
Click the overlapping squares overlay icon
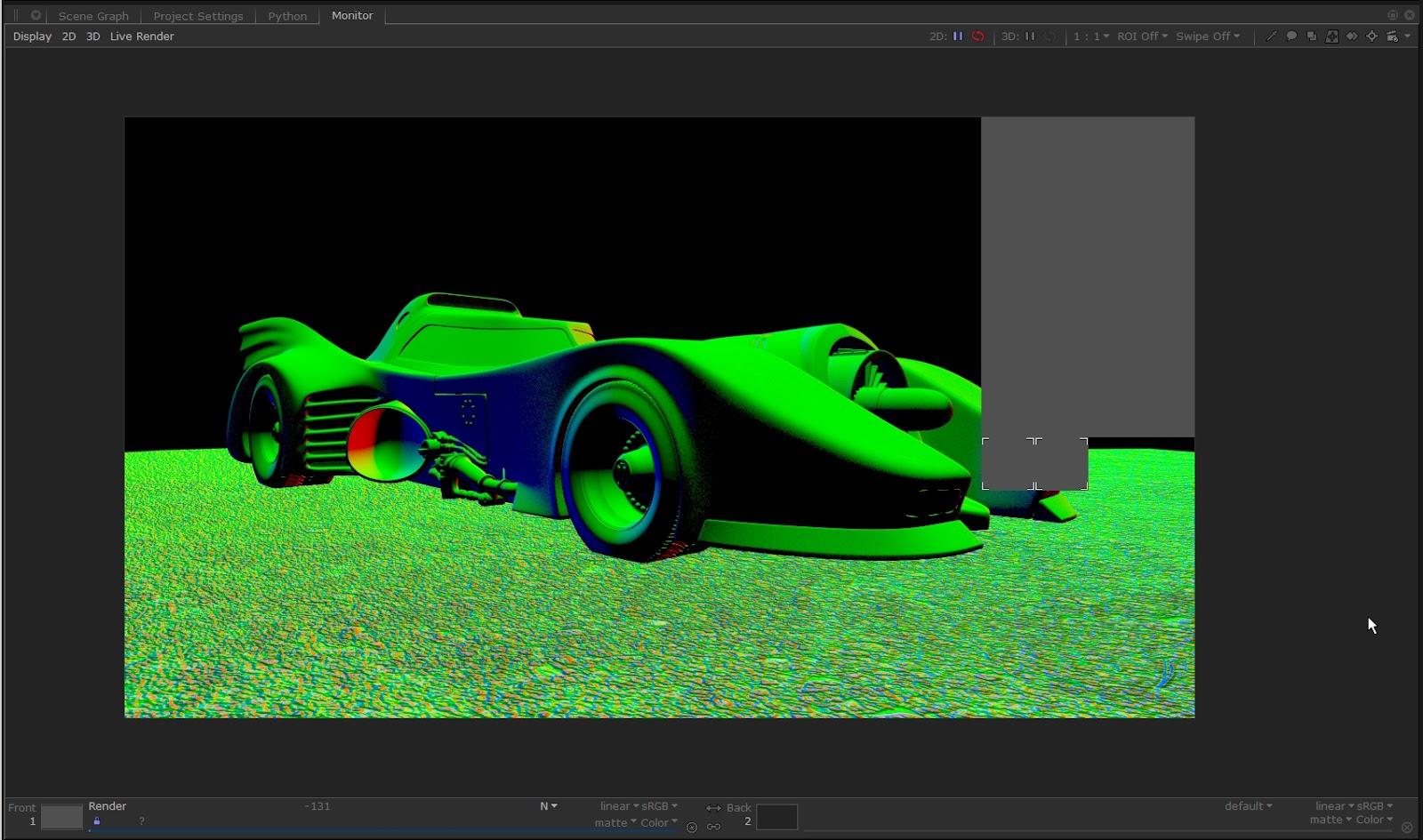point(1311,36)
